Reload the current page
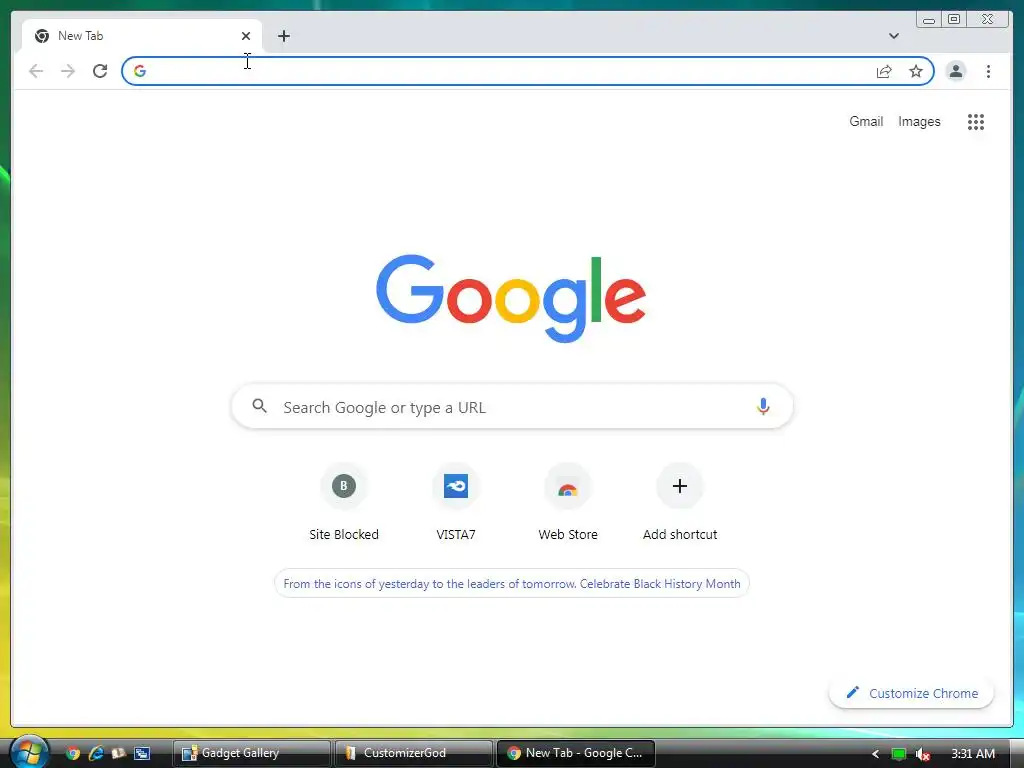The image size is (1024, 768). point(100,71)
